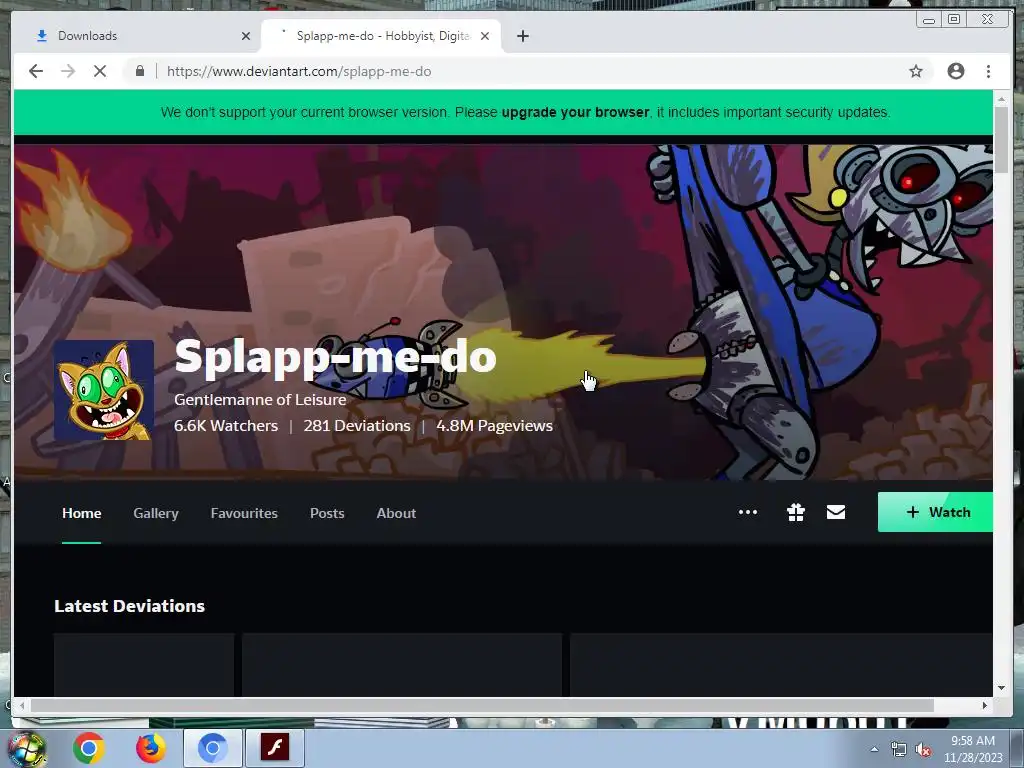Show hidden system tray icons
The image size is (1024, 768).
point(874,750)
